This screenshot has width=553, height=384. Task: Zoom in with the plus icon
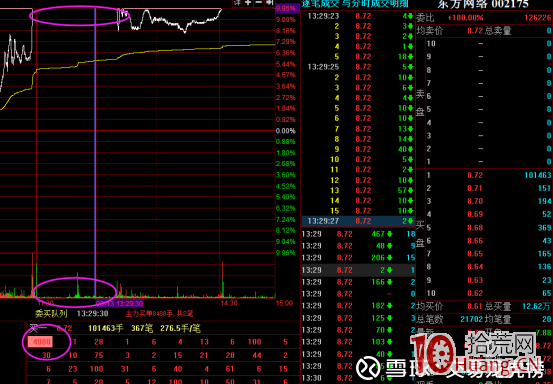[248, 2]
